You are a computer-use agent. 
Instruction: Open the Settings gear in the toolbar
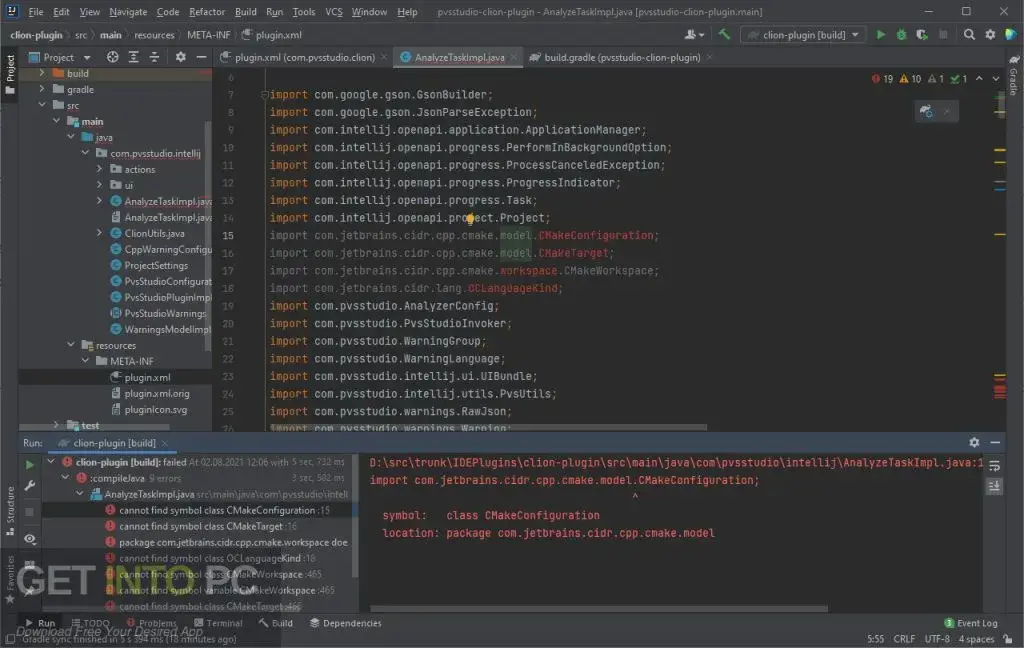(990, 34)
